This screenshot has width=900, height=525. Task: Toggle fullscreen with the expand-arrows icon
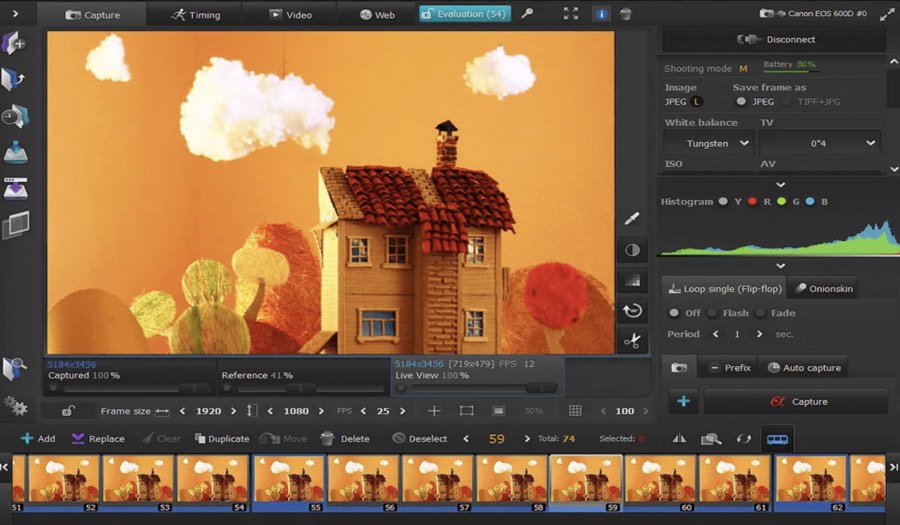(x=571, y=14)
